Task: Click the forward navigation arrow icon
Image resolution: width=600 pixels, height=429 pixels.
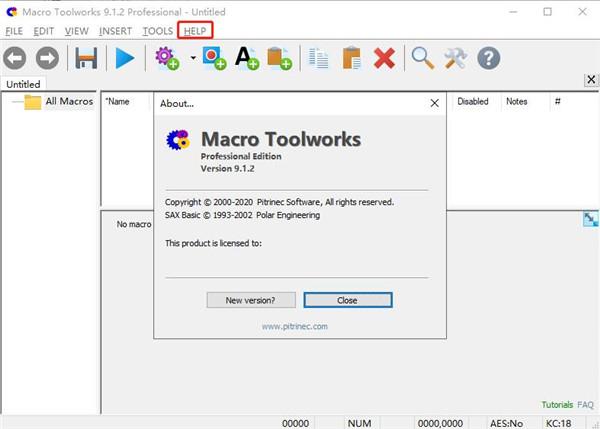Action: coord(47,58)
